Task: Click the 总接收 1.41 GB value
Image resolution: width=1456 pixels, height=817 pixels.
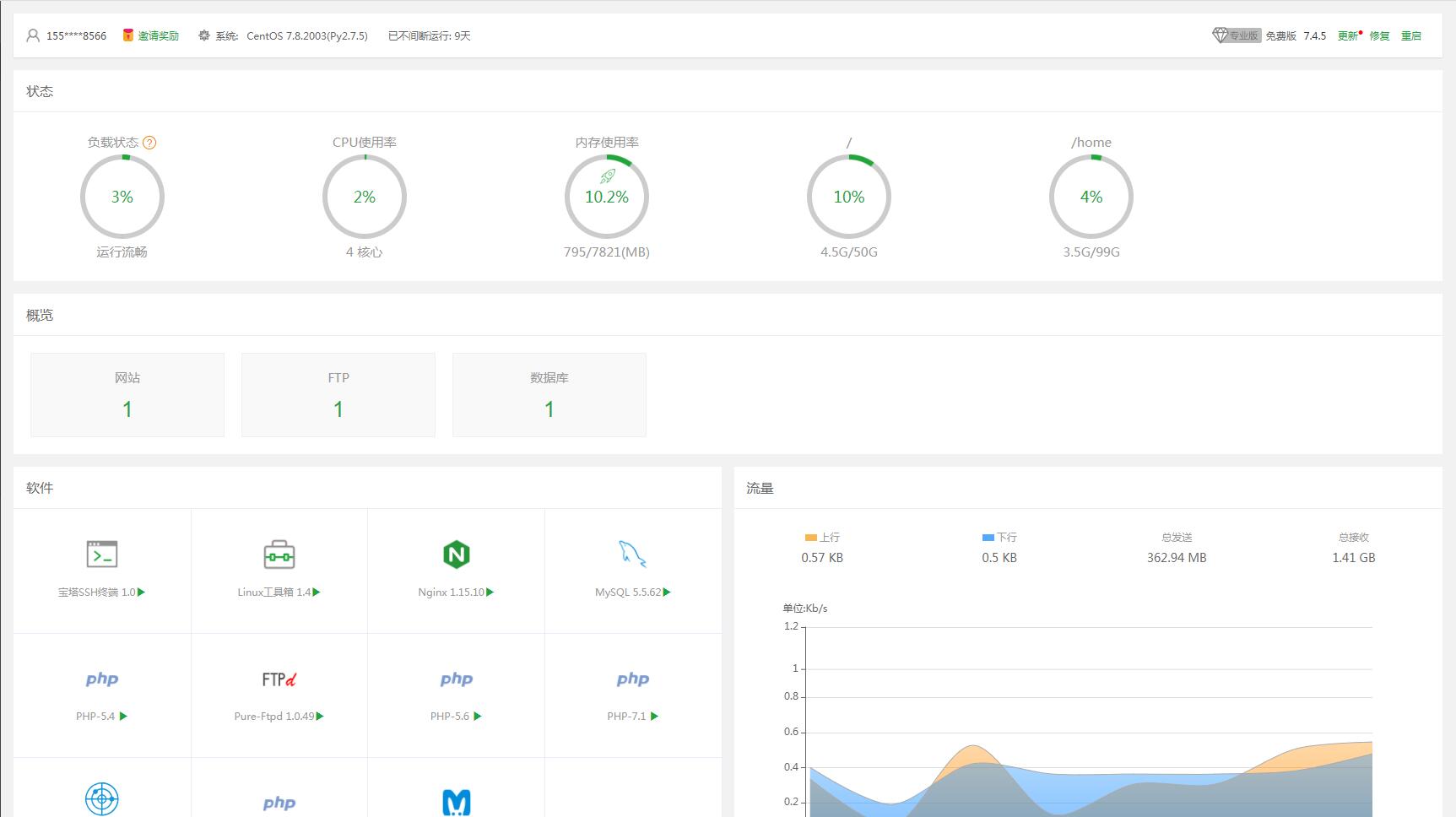Action: coord(1354,558)
